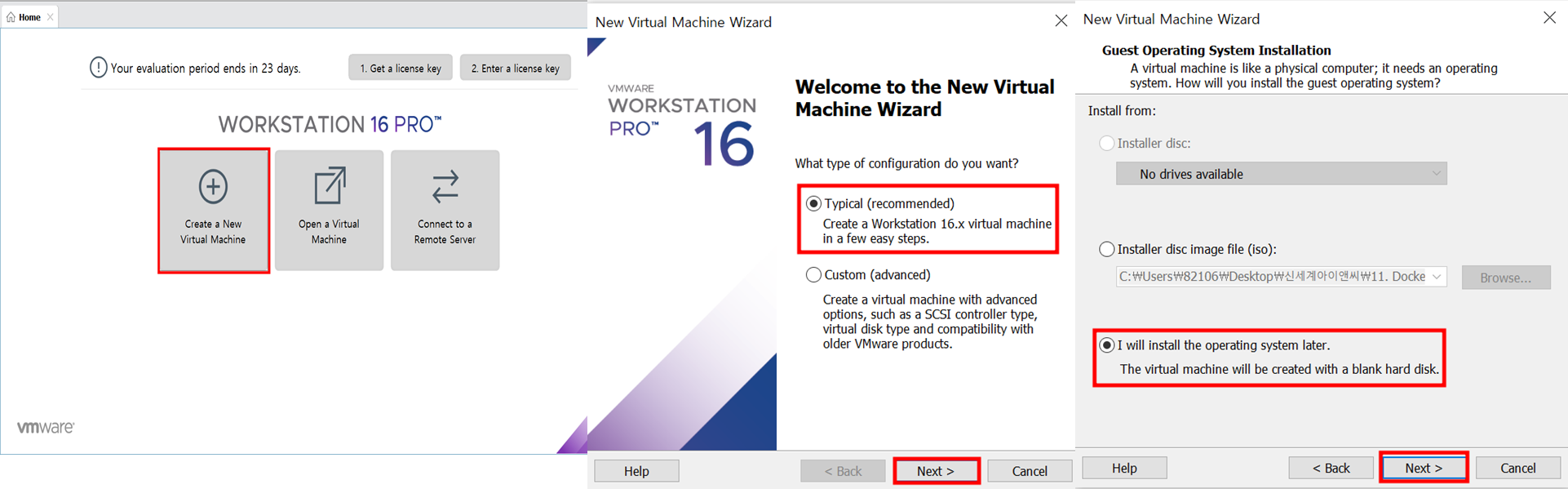Expand the ISO file path dropdown
Screen dimensions: 1568x489
click(x=1437, y=277)
